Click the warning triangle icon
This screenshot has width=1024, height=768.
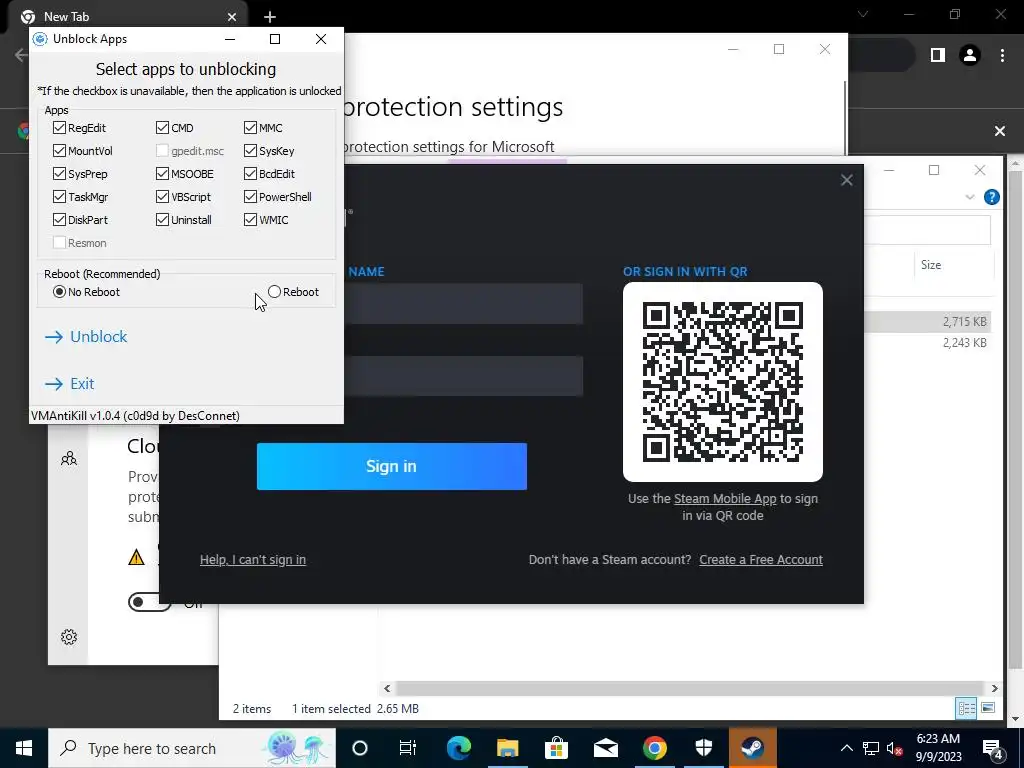pos(136,557)
